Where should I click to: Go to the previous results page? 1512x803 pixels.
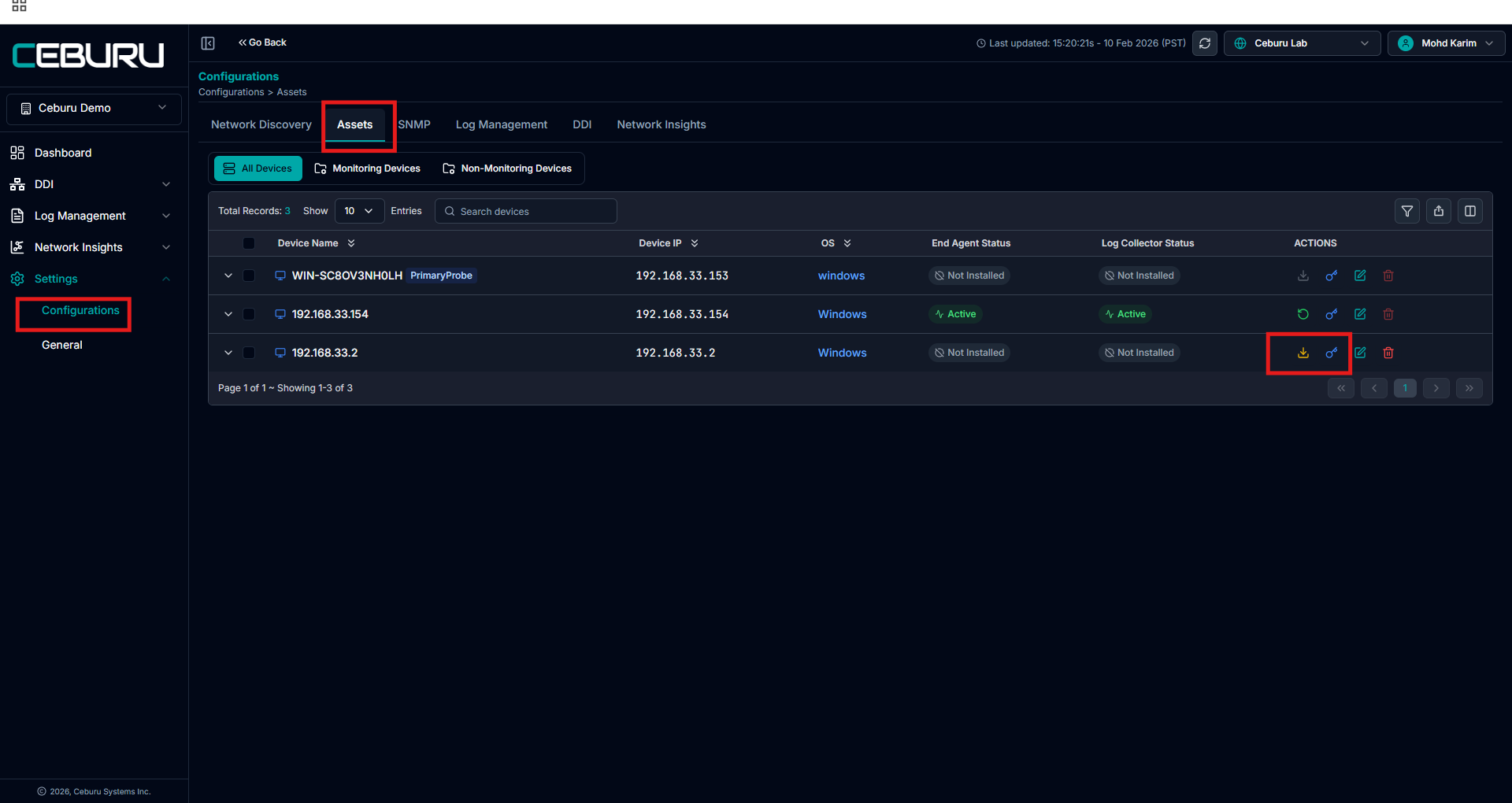1374,388
